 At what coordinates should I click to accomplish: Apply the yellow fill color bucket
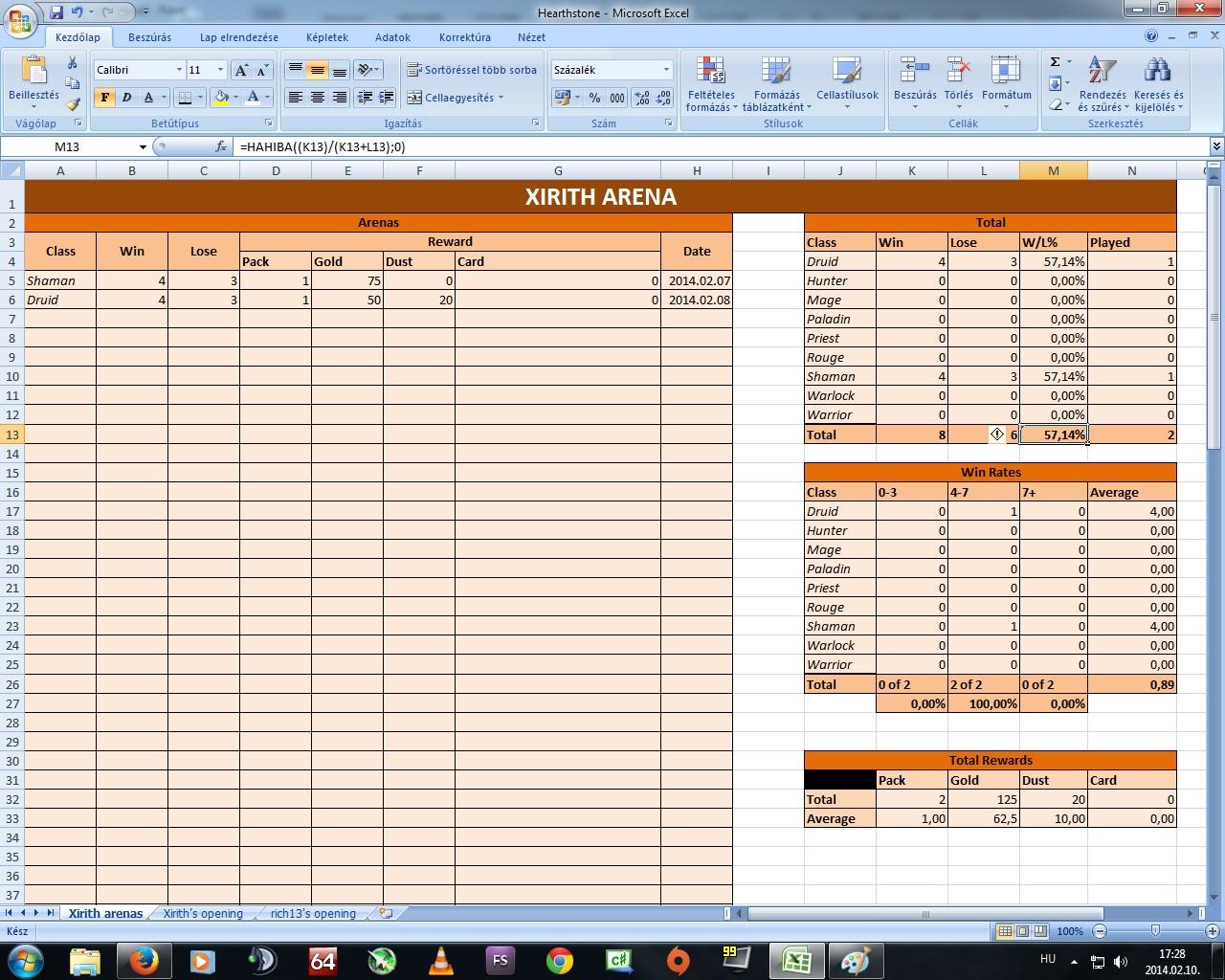[x=221, y=98]
